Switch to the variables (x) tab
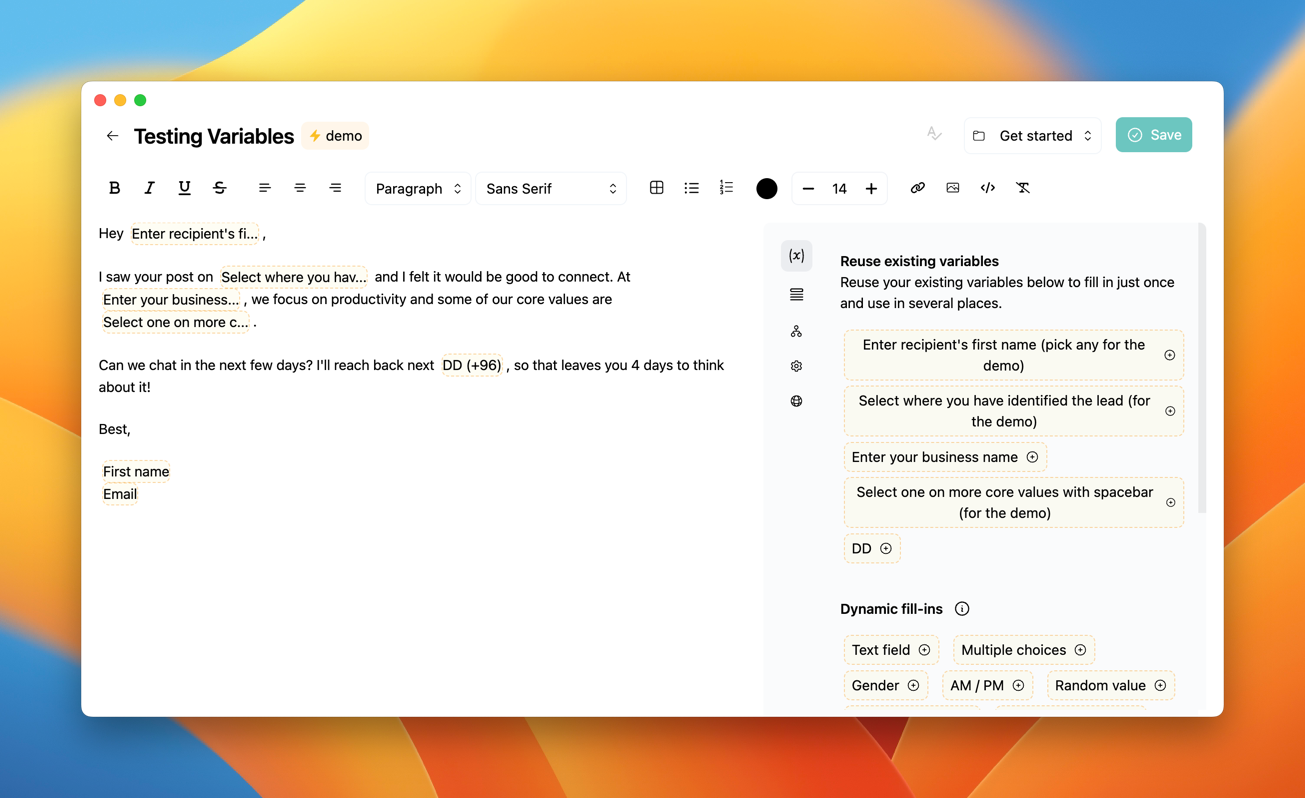The height and width of the screenshot is (798, 1305). (796, 256)
